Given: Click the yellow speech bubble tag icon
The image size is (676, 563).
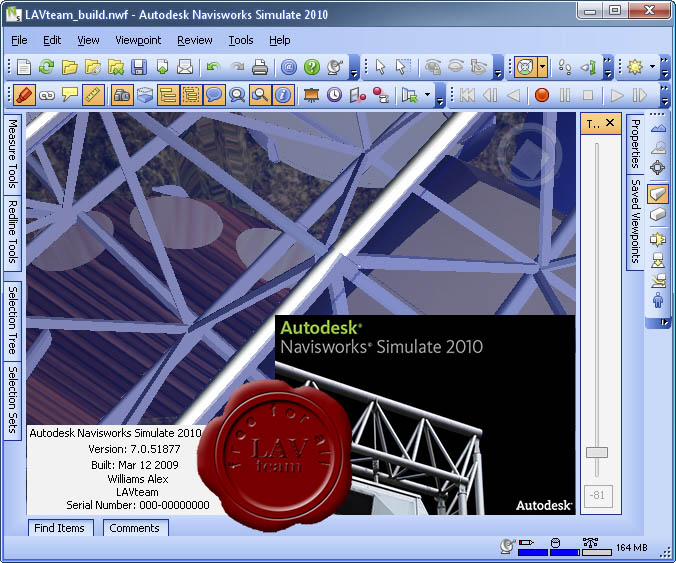Looking at the screenshot, I should pyautogui.click(x=69, y=95).
